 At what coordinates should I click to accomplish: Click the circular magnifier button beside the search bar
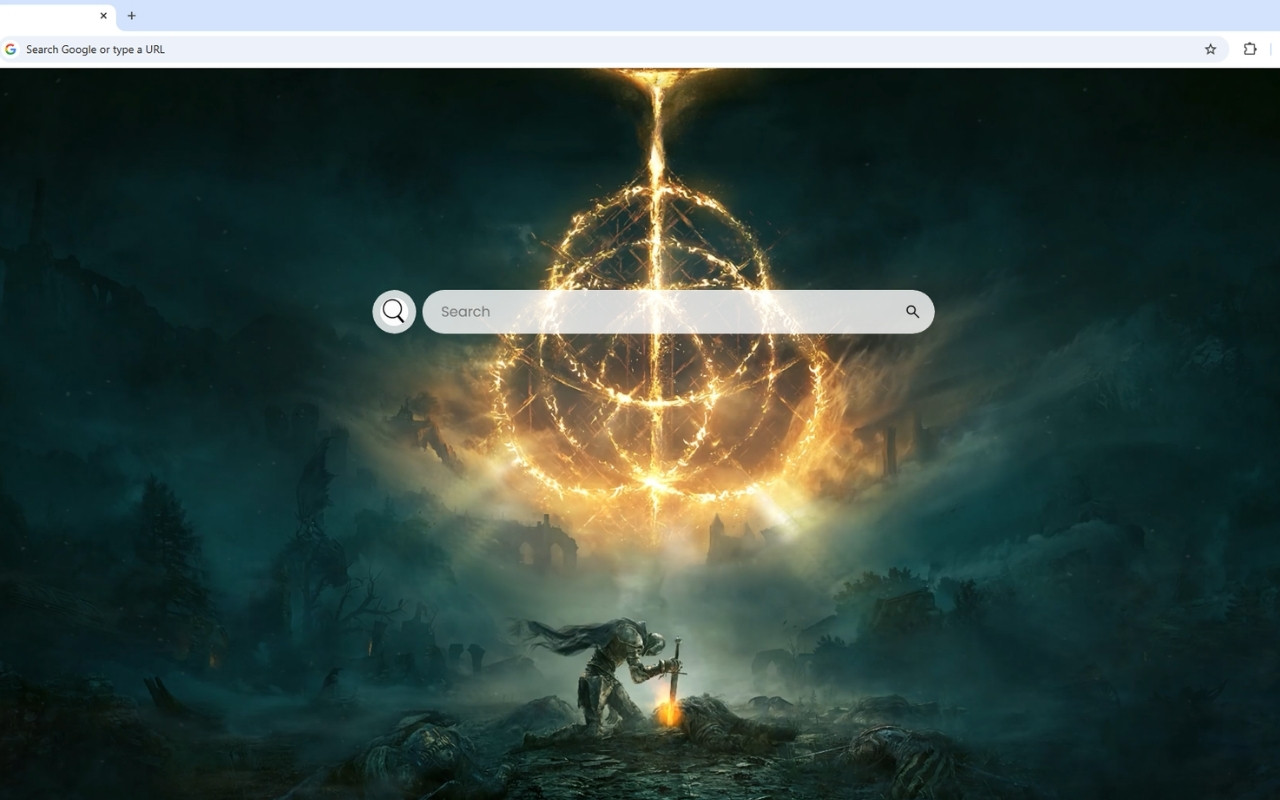pyautogui.click(x=393, y=311)
